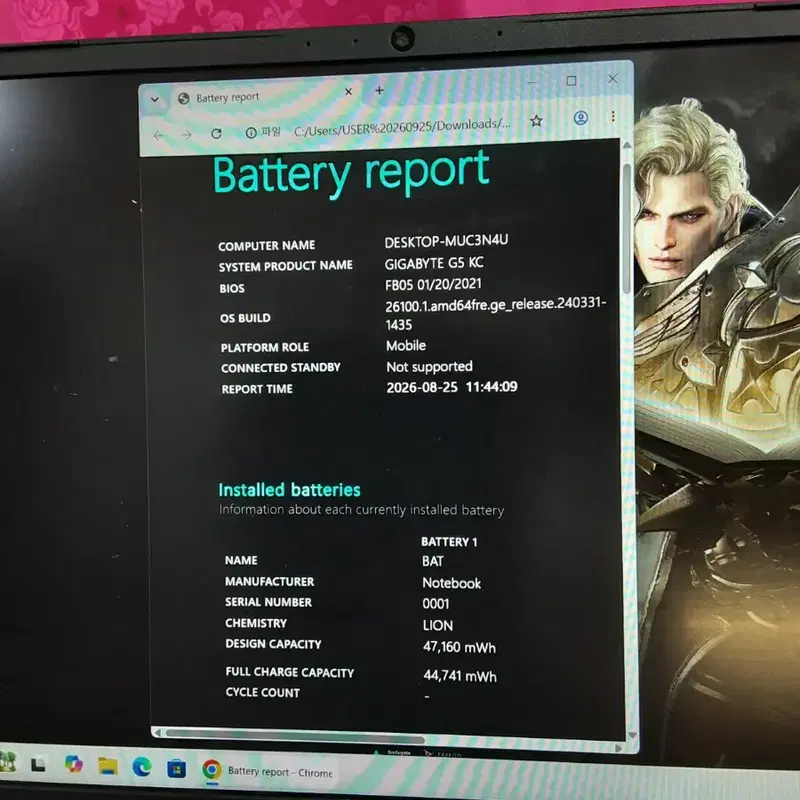Select the 'FB05 01/20/2021' BIOS value

[433, 284]
